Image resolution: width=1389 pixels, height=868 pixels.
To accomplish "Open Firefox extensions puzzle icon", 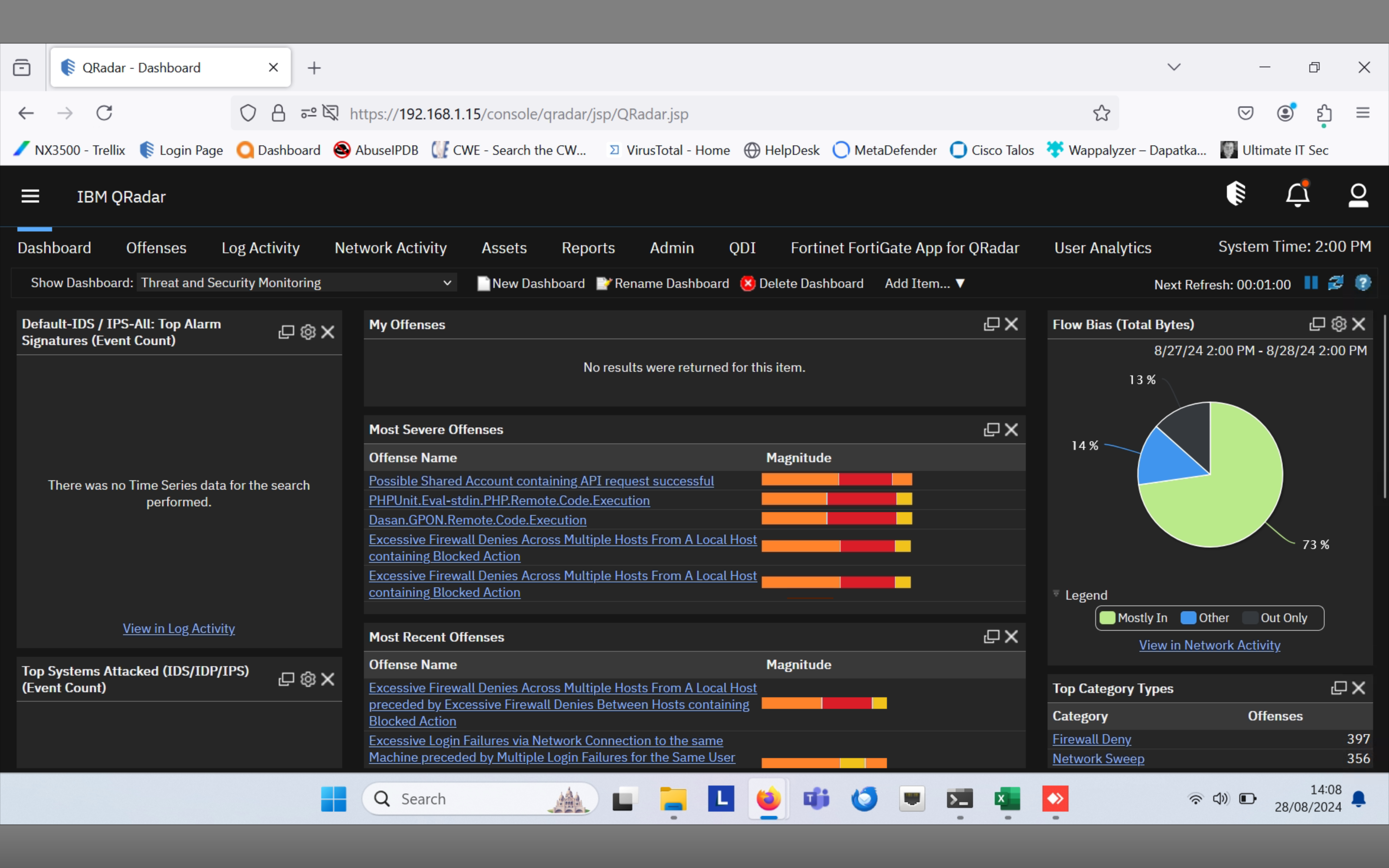I will point(1324,113).
